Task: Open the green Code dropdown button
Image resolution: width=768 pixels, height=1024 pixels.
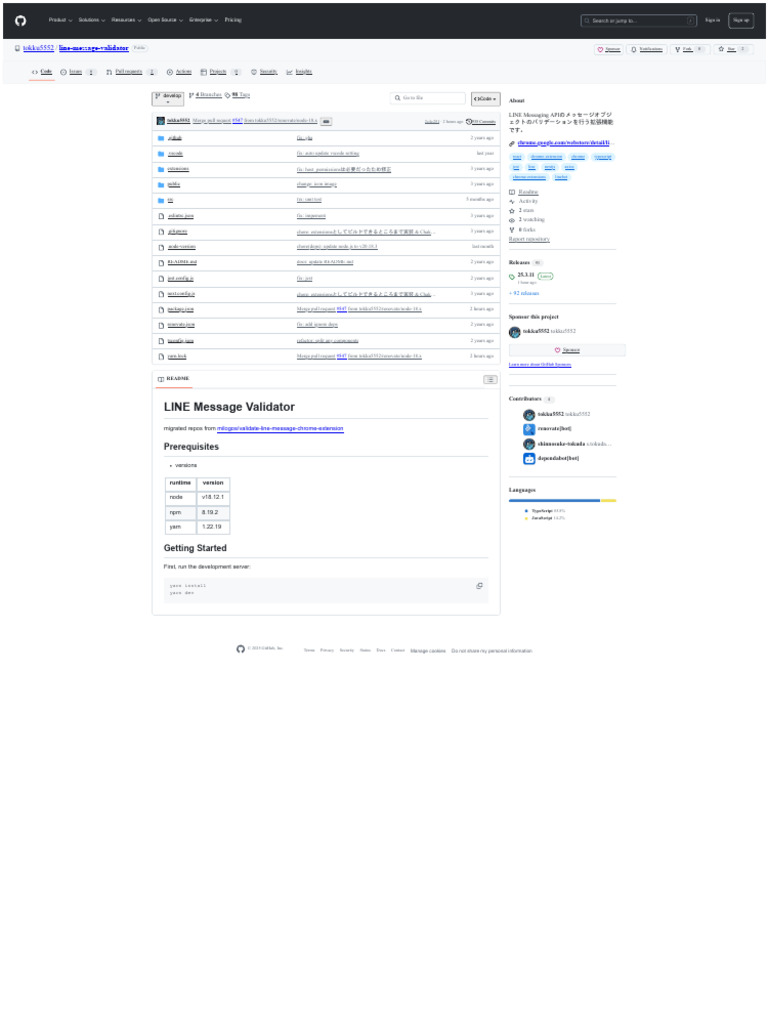Action: pos(485,99)
